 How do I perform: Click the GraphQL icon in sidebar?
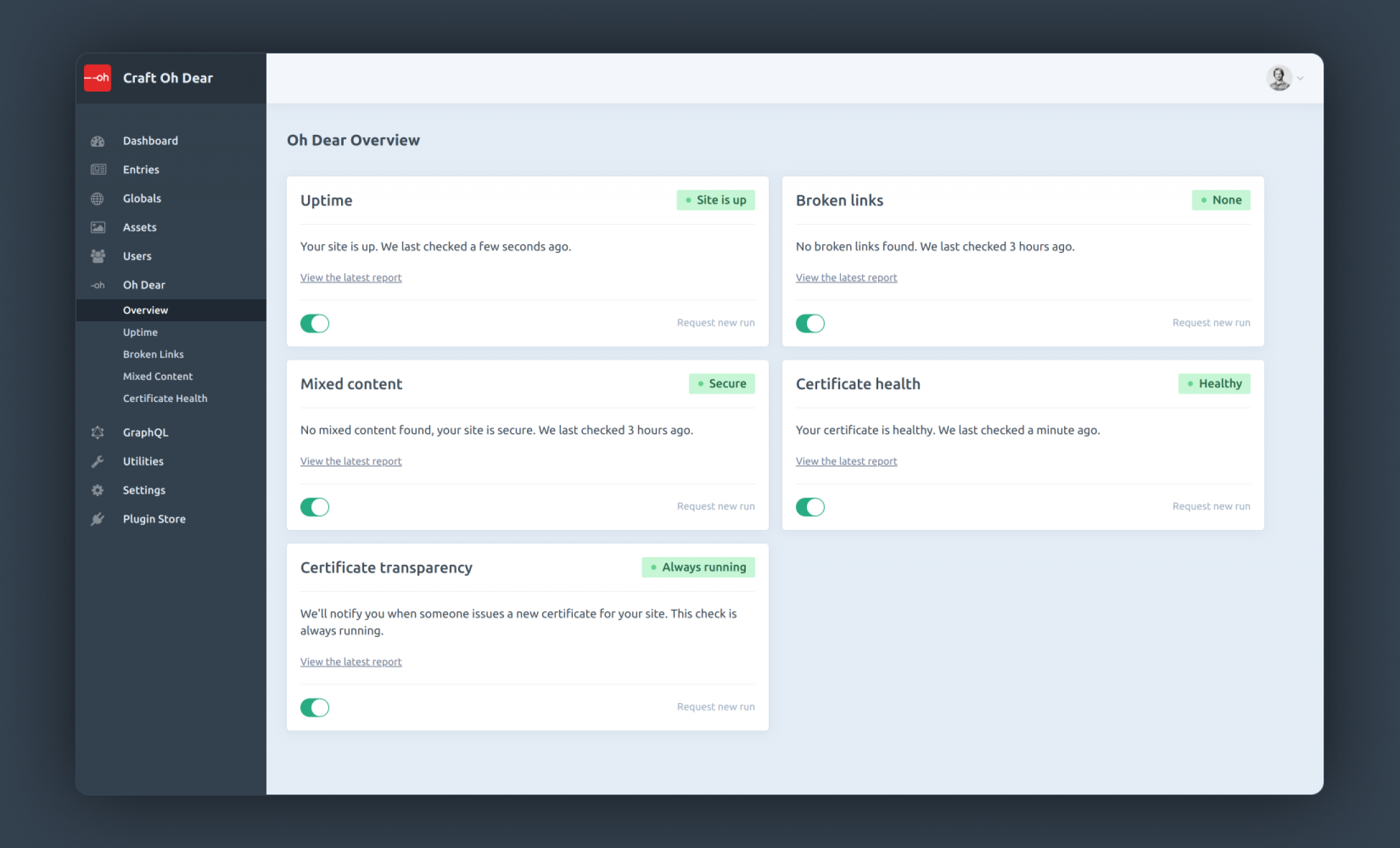pyautogui.click(x=97, y=432)
